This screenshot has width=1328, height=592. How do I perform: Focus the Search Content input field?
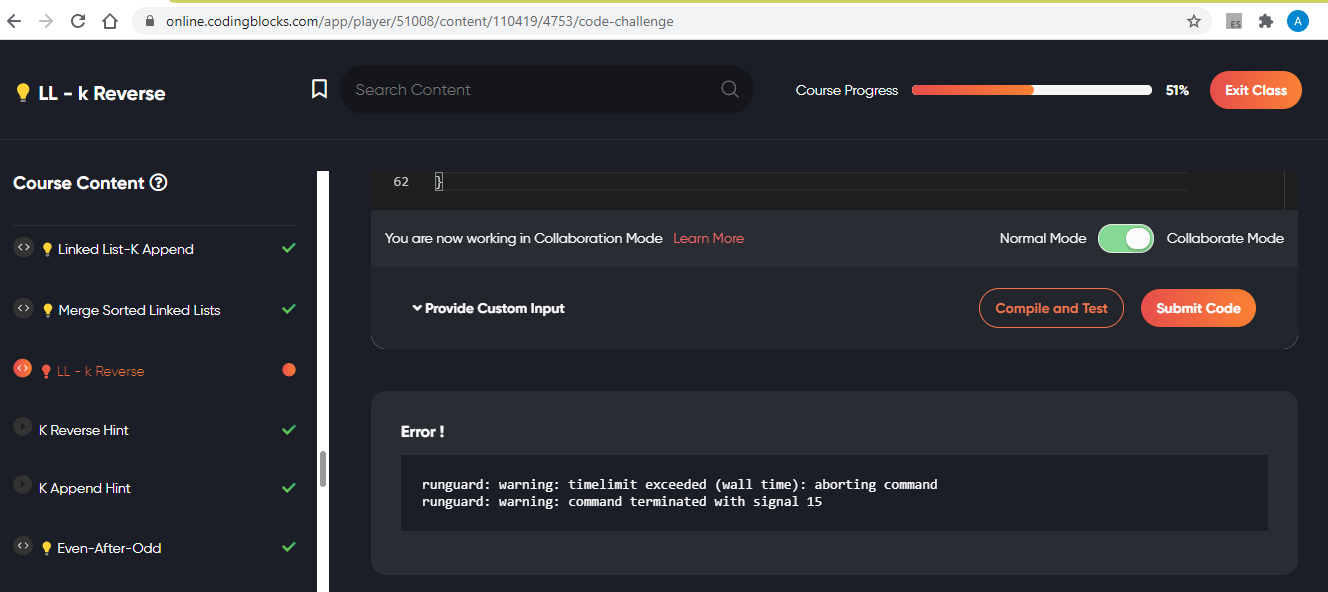[x=530, y=90]
